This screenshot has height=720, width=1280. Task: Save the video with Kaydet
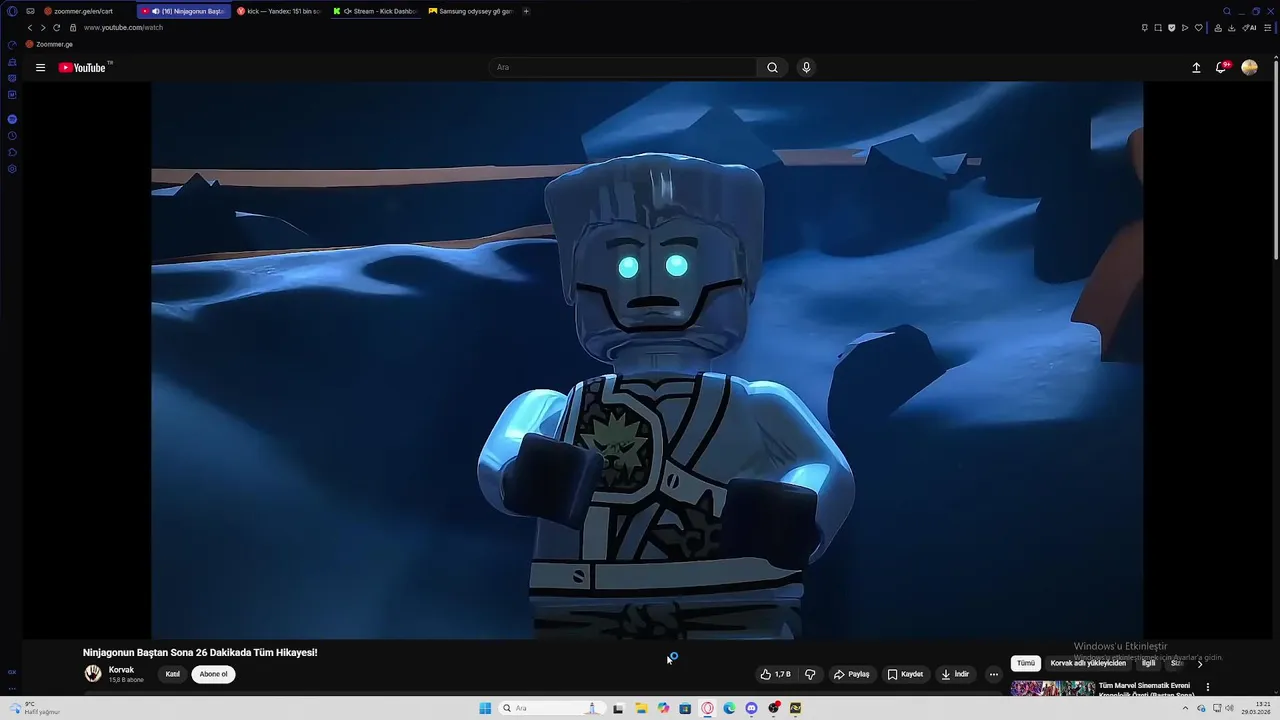coord(905,674)
